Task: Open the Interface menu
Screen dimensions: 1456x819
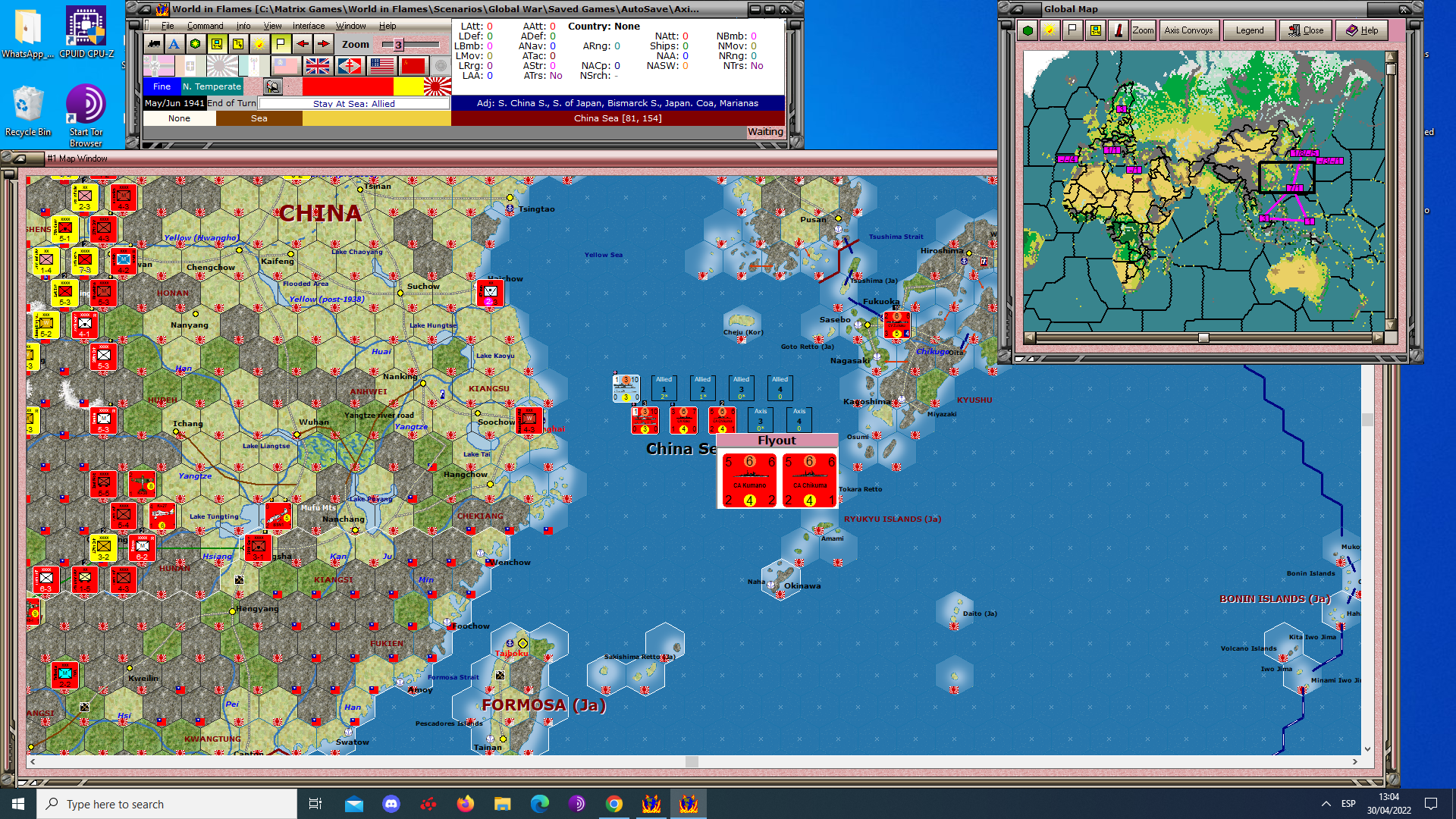Action: pos(309,26)
